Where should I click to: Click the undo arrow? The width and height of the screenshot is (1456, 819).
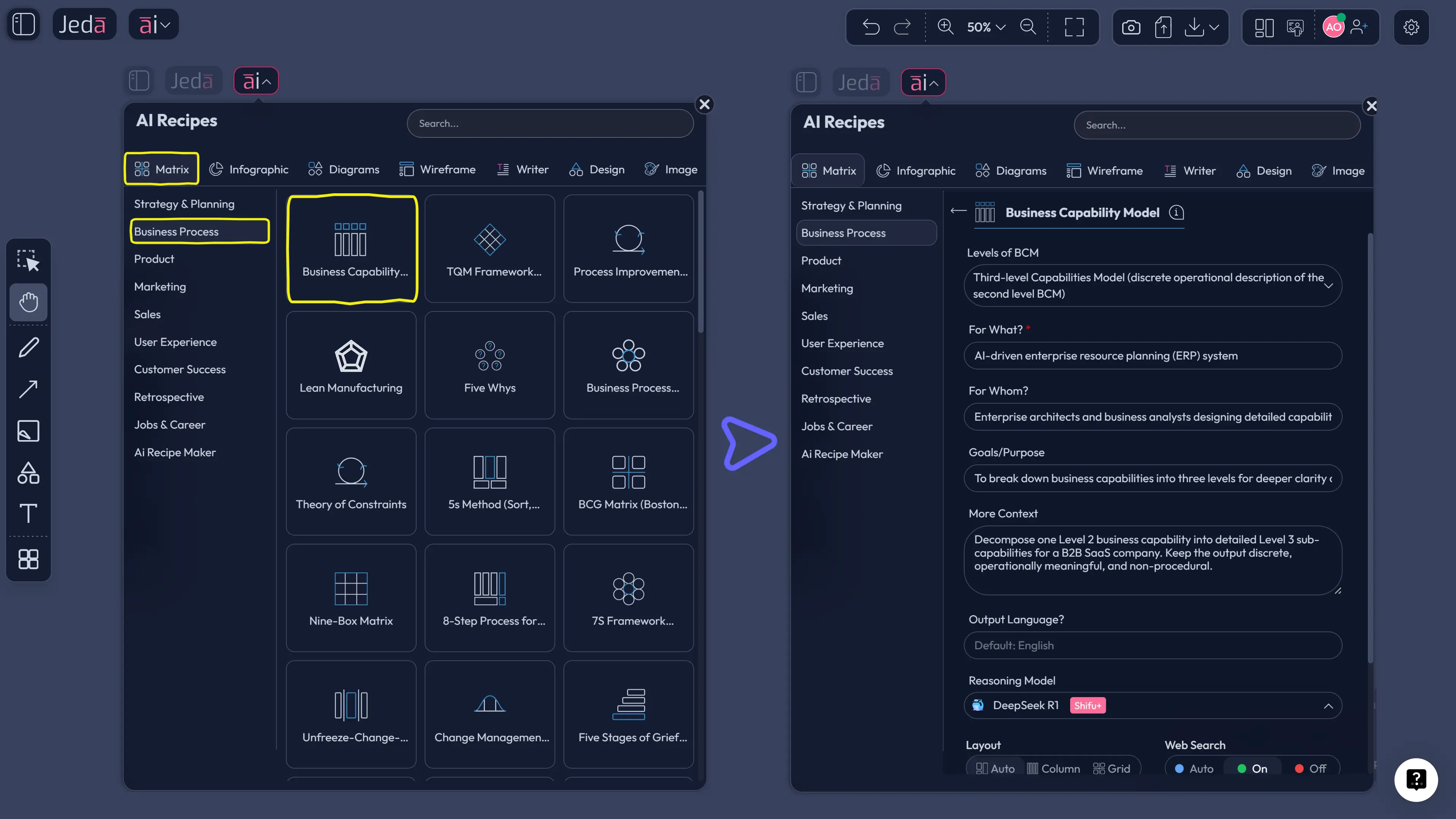[x=871, y=27]
